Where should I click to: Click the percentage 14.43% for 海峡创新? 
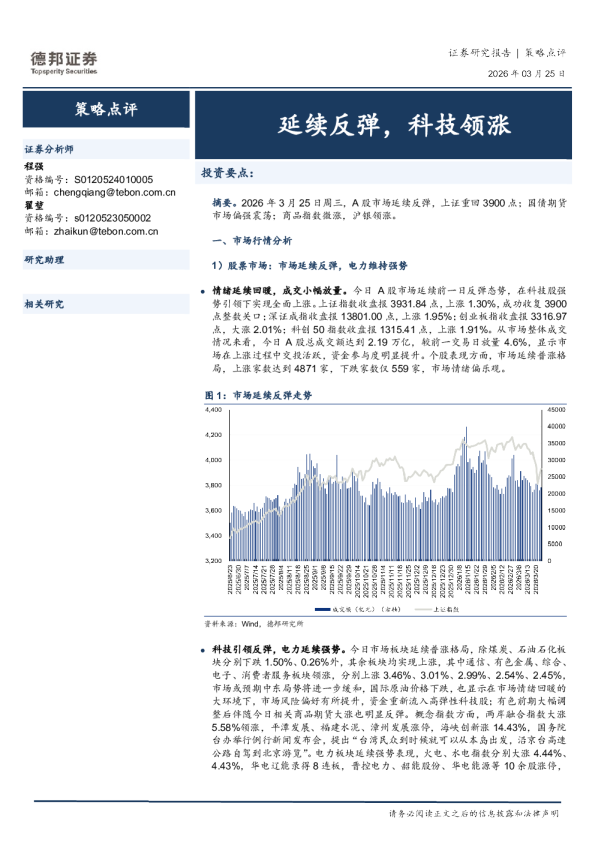pos(510,727)
